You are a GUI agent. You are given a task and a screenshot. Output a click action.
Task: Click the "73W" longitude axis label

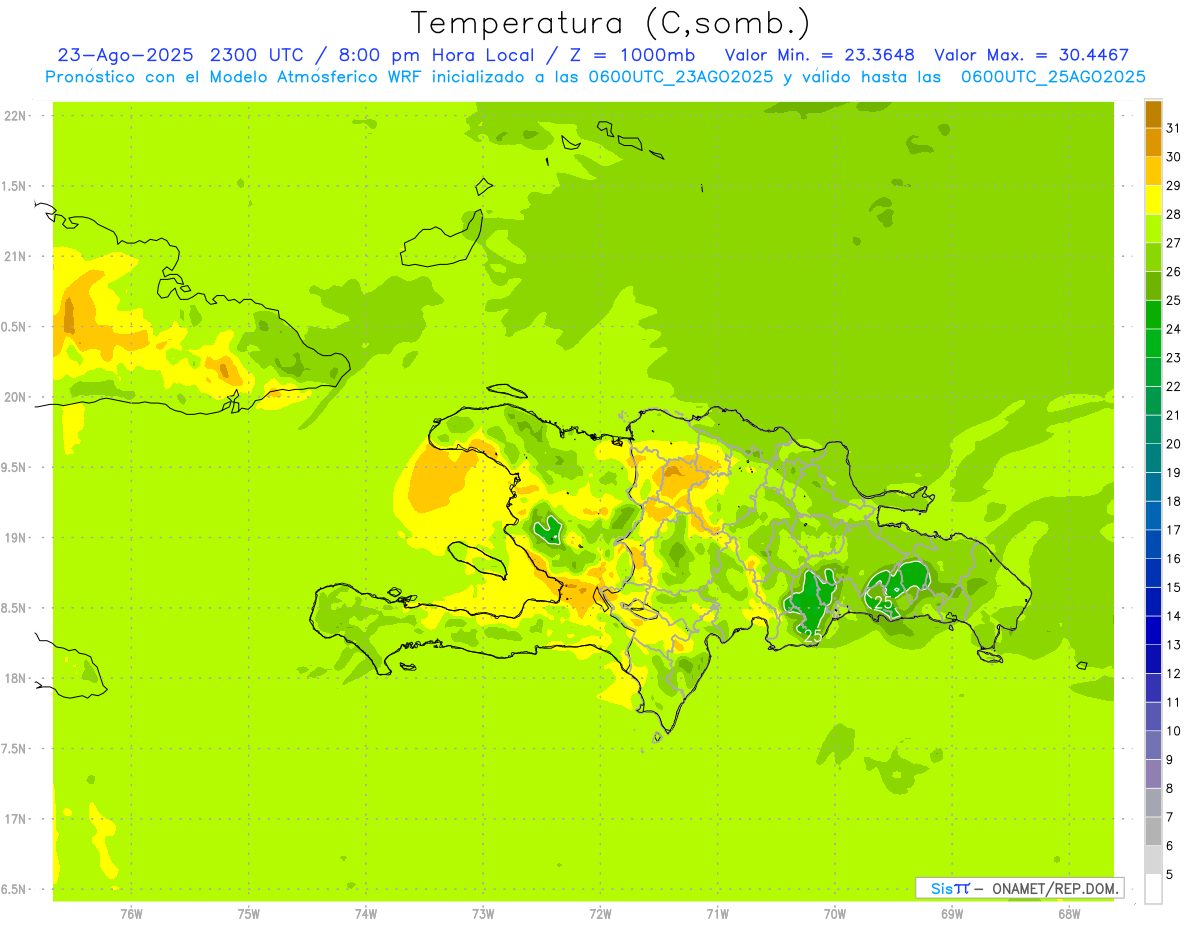(x=483, y=914)
